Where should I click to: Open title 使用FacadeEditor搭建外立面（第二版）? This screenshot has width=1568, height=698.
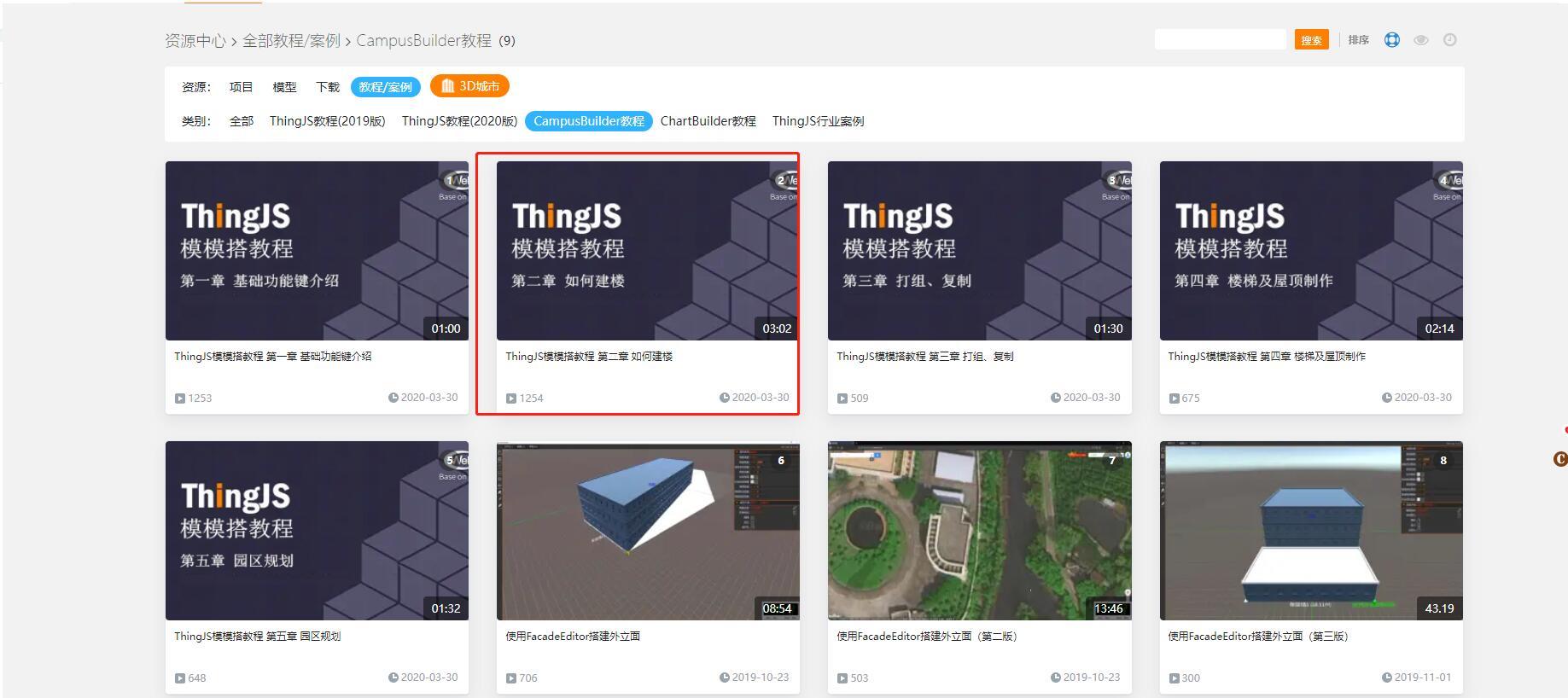point(927,637)
